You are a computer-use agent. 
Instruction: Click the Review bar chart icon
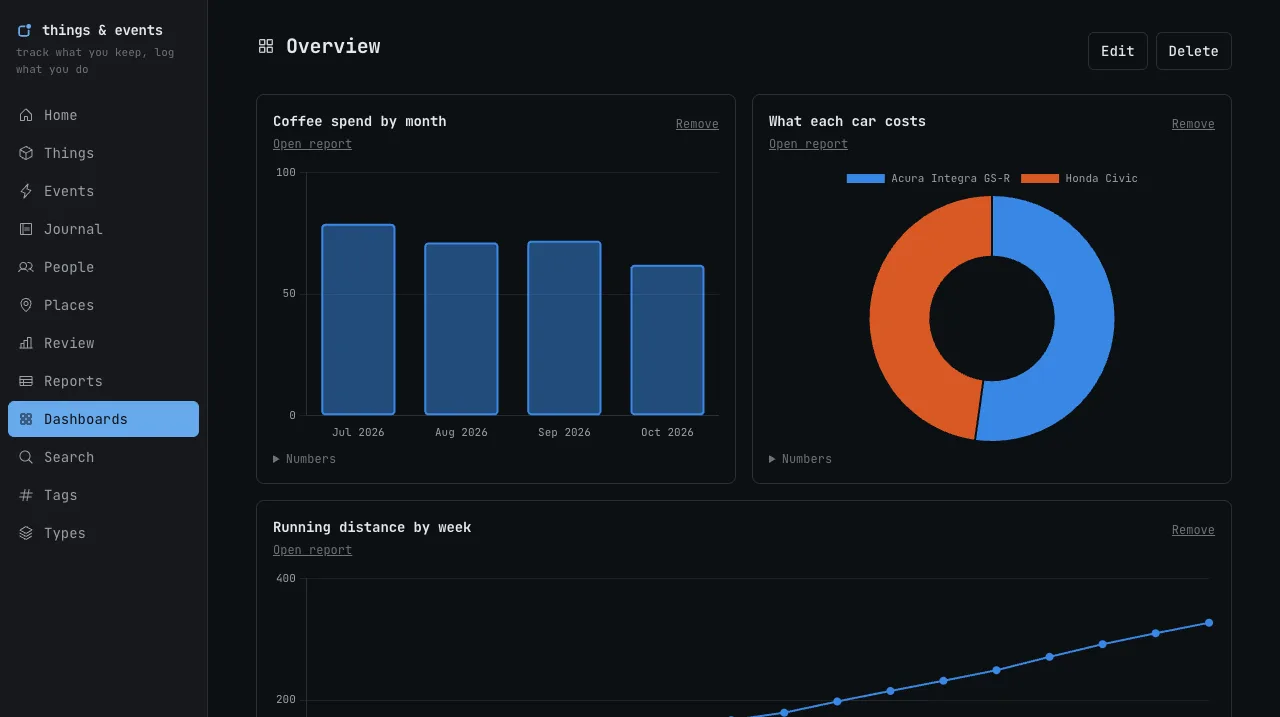pyautogui.click(x=26, y=343)
